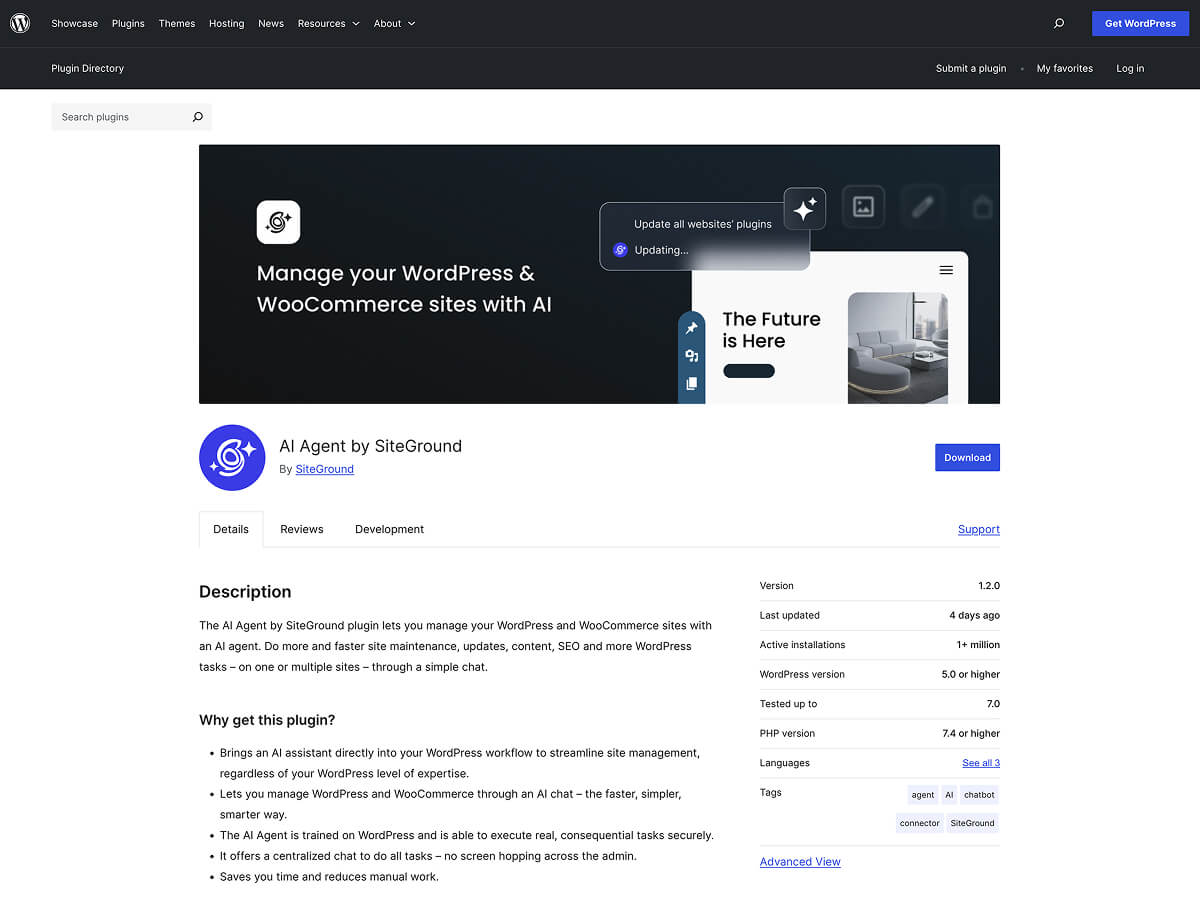
Task: Click the 4 days ago value
Action: pos(974,615)
